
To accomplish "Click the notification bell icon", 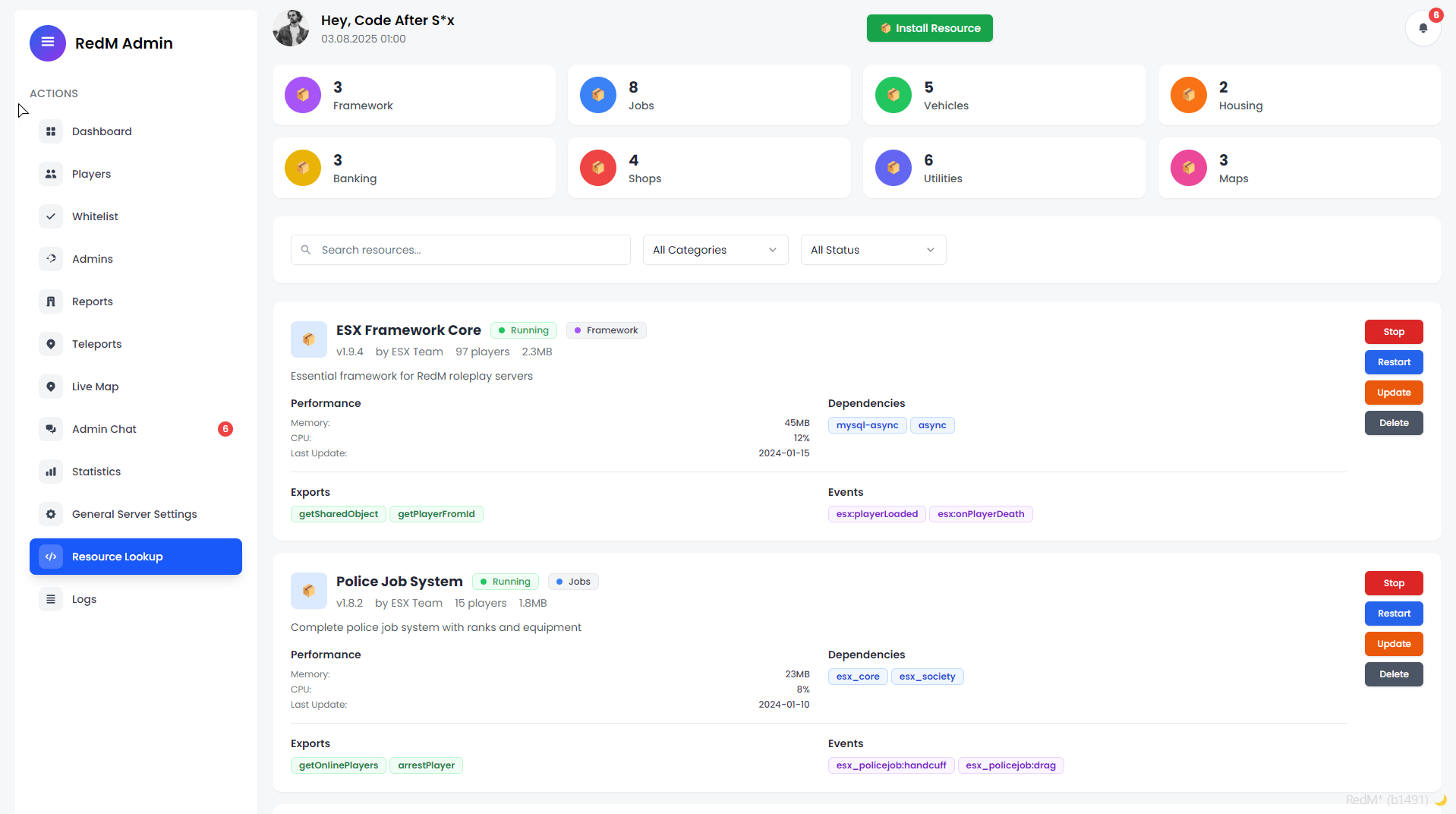I will click(x=1423, y=28).
